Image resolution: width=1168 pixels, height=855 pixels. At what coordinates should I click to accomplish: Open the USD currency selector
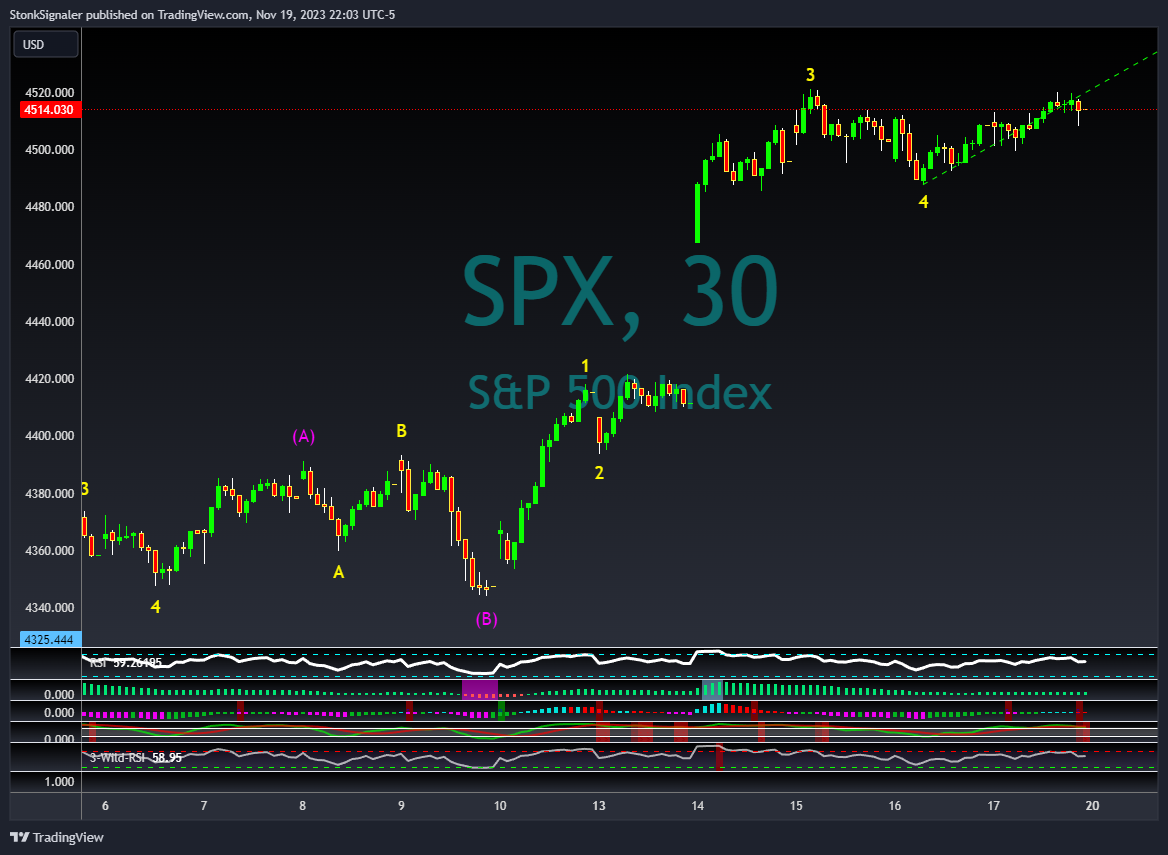[45, 45]
